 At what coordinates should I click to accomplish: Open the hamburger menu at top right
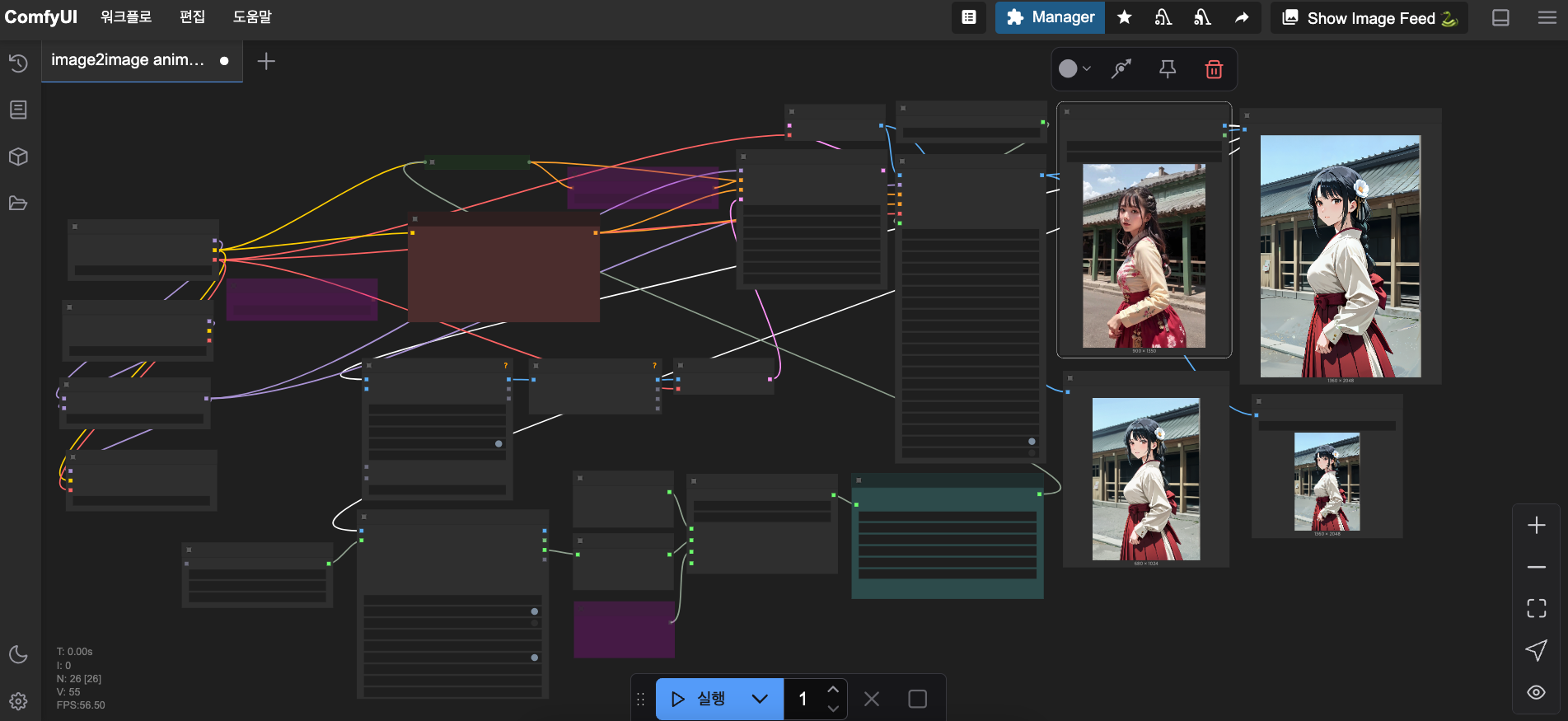pyautogui.click(x=1547, y=17)
